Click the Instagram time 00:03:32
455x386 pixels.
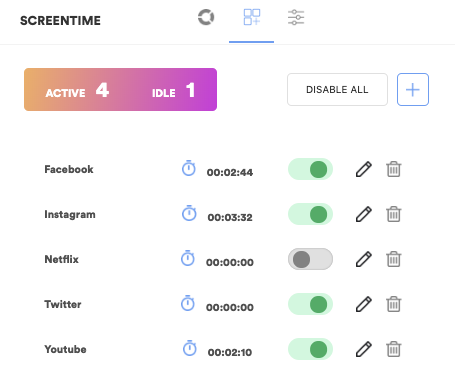tap(230, 217)
